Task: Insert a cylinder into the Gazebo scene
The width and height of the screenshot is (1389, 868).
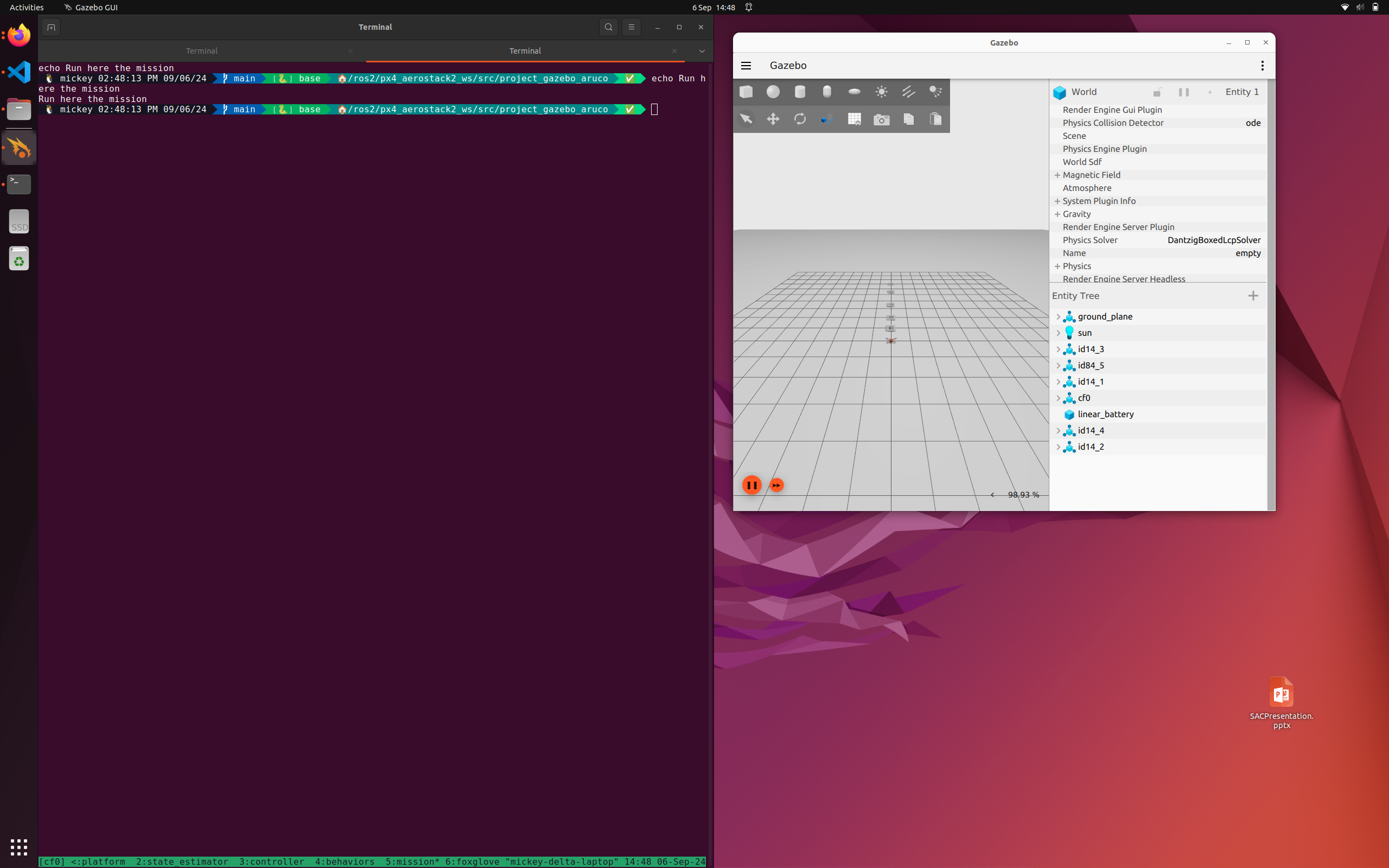Action: tap(800, 92)
